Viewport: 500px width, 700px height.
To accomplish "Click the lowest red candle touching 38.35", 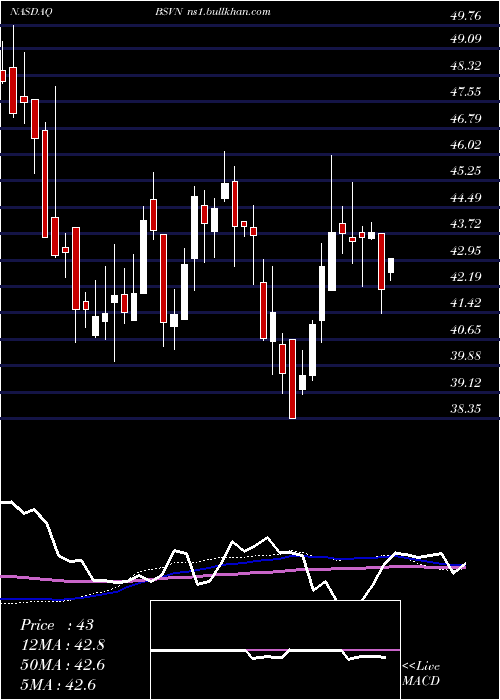I will pos(292,379).
